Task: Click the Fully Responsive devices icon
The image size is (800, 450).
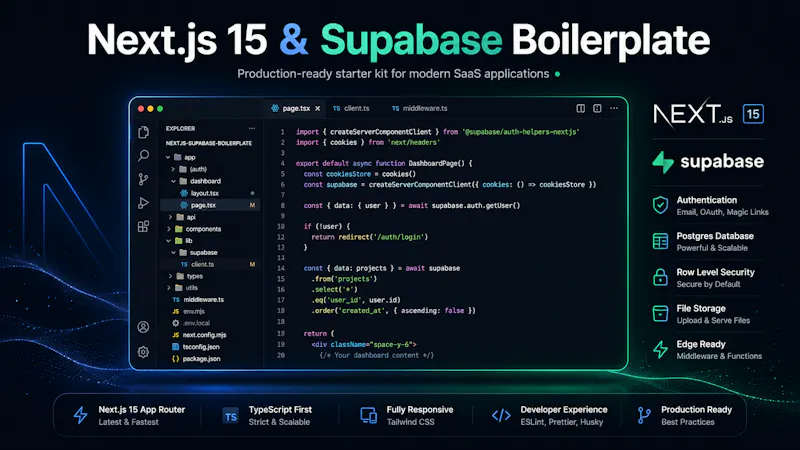Action: (x=368, y=416)
